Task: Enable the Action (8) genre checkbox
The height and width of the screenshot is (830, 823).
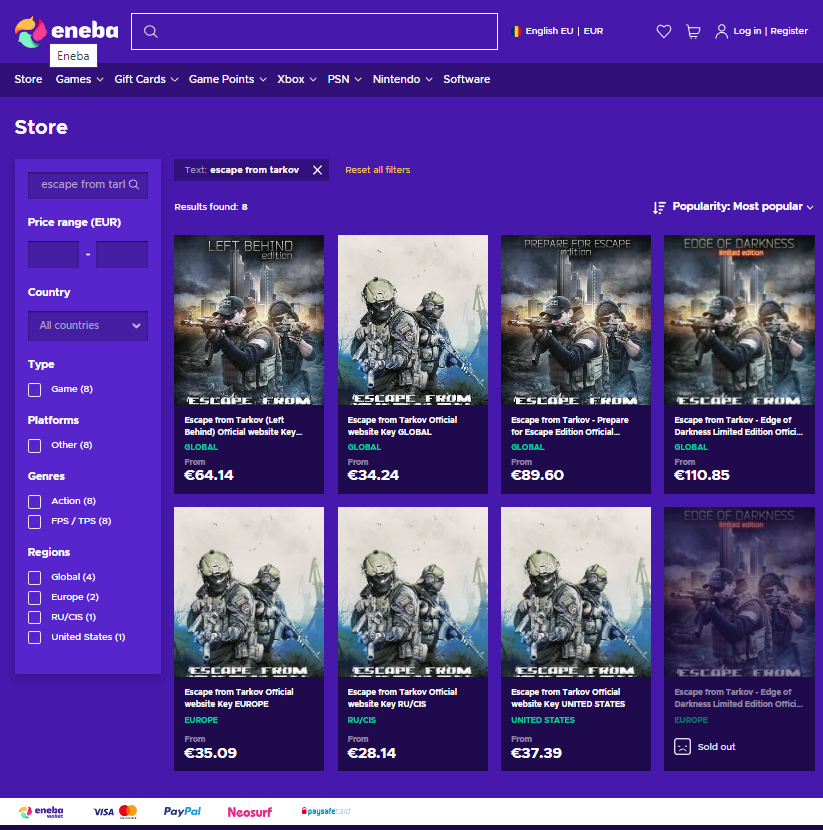Action: coord(34,501)
